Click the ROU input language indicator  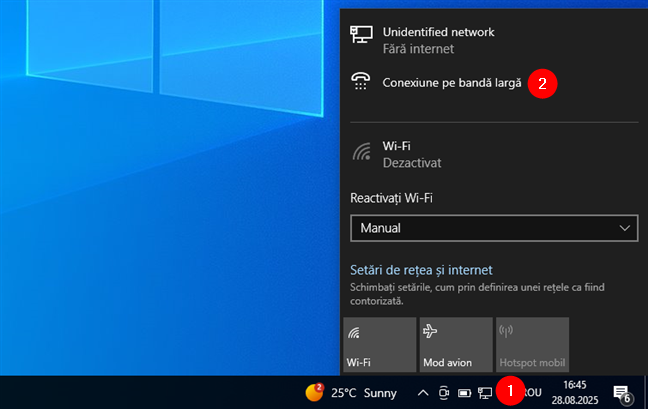[532, 393]
